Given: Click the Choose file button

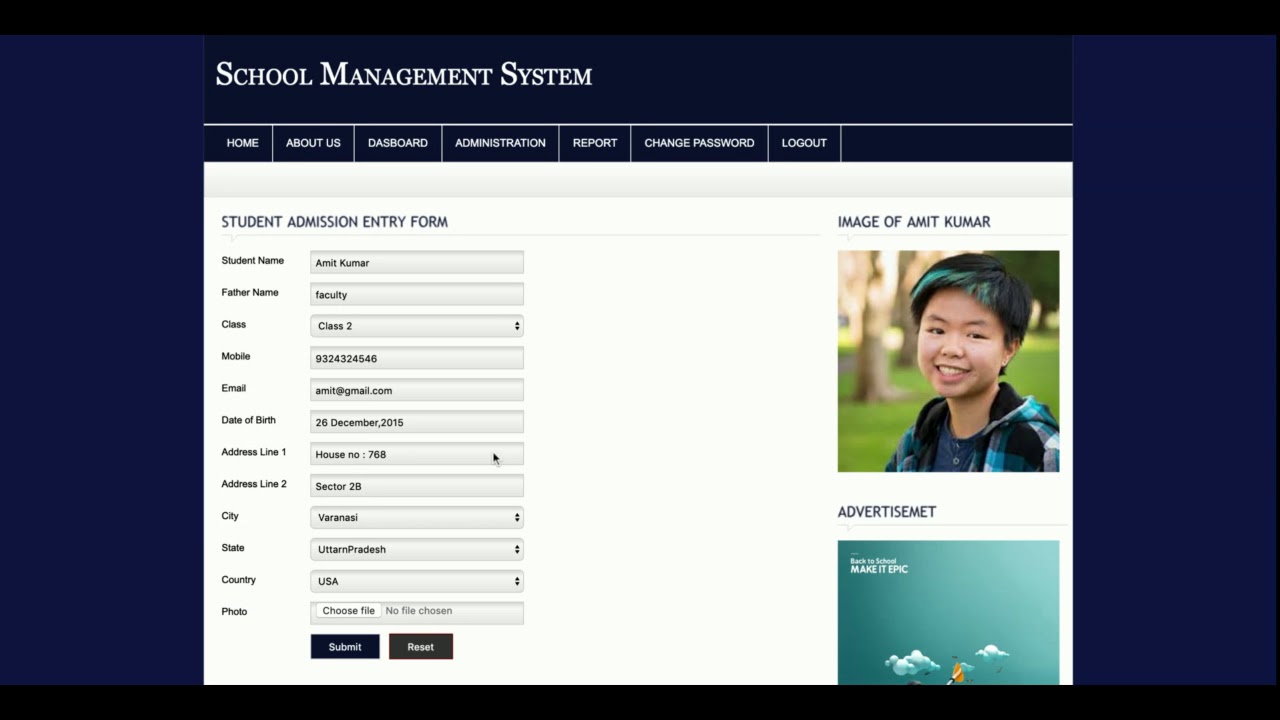Looking at the screenshot, I should (x=348, y=611).
